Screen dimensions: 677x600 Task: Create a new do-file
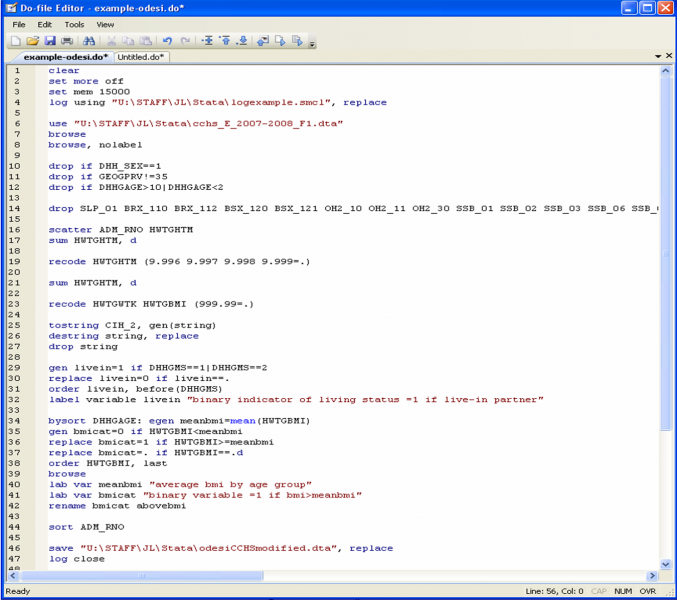pos(16,41)
